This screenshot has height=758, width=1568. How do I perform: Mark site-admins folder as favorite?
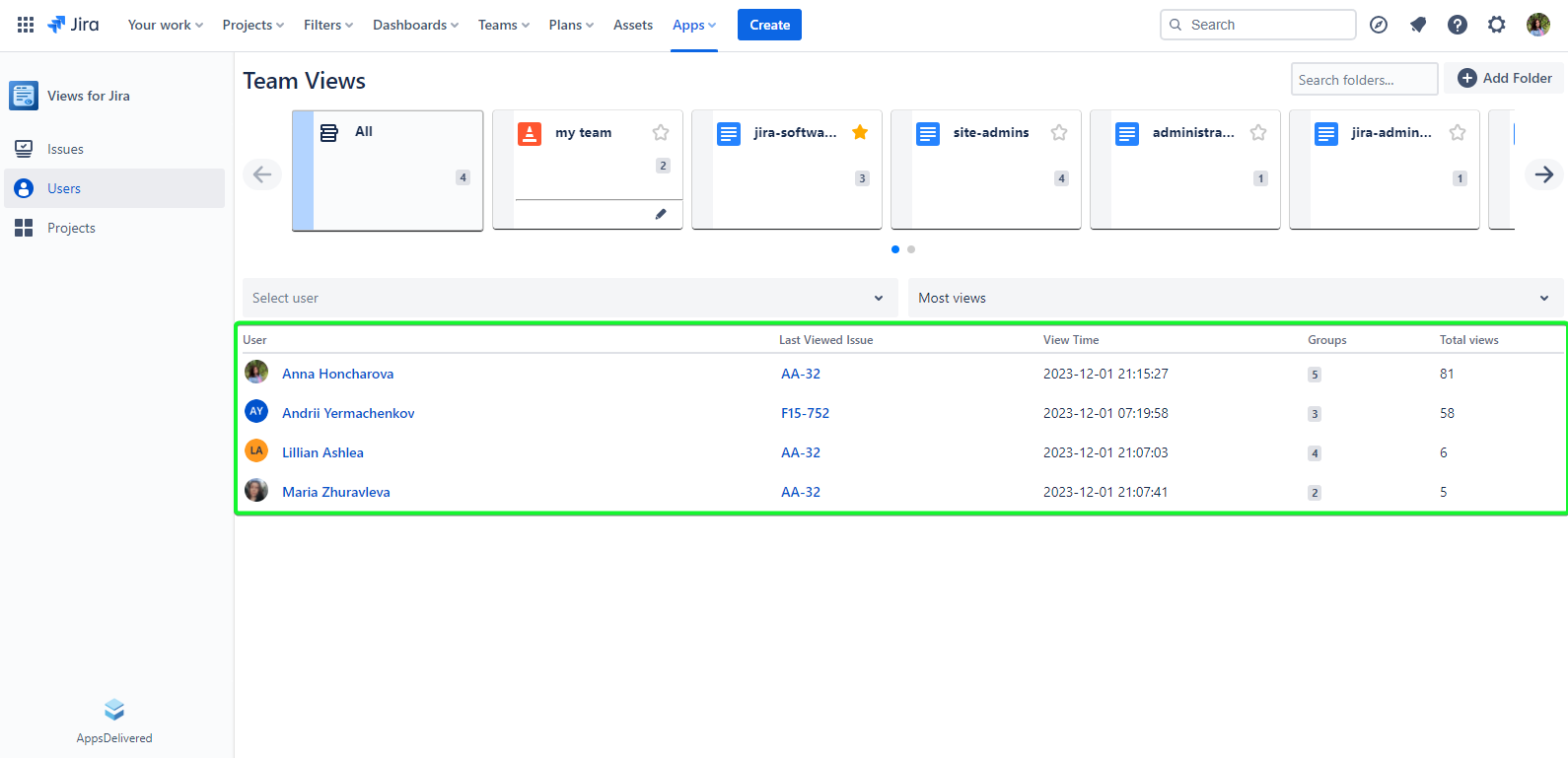coord(1059,132)
